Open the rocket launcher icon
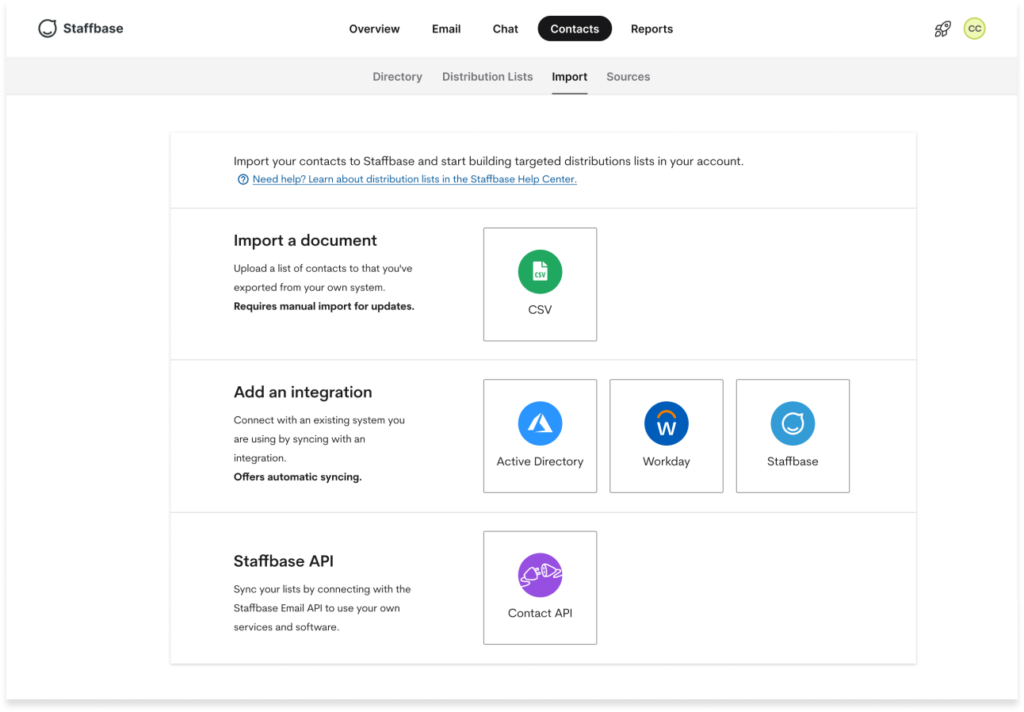Image resolution: width=1024 pixels, height=712 pixels. coord(941,29)
